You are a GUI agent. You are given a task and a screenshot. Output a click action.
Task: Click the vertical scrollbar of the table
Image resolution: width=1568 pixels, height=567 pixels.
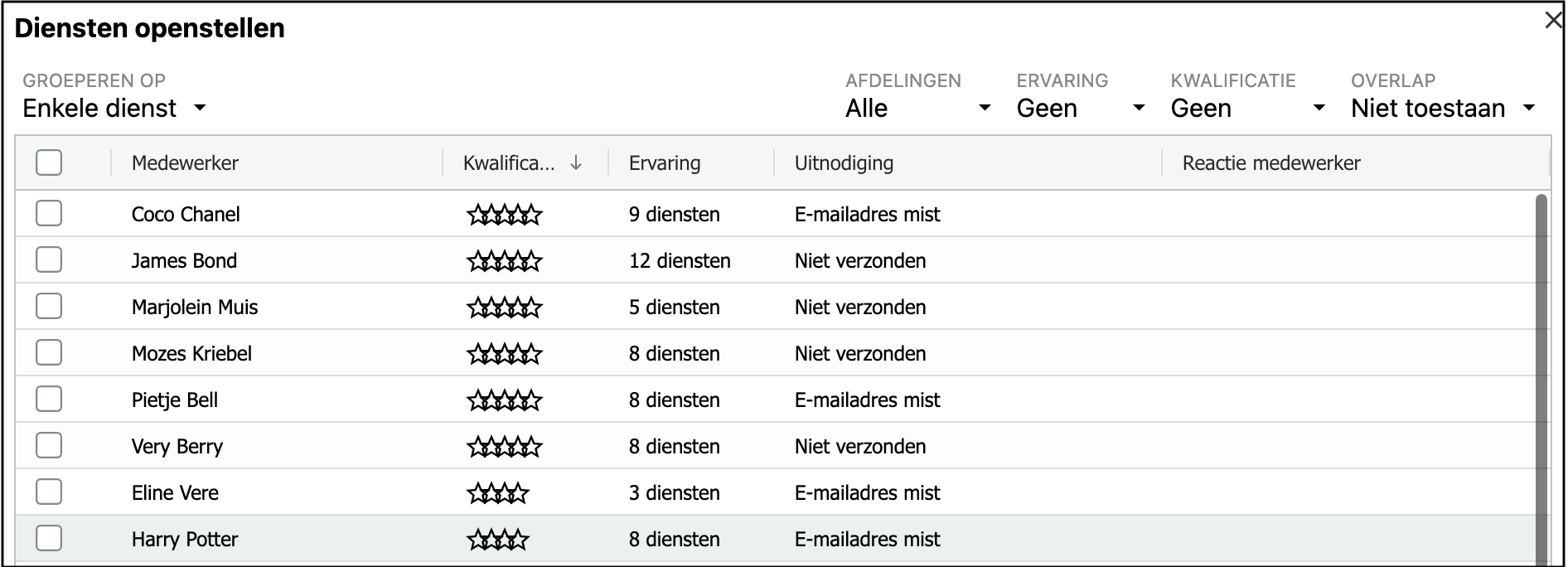1541,373
